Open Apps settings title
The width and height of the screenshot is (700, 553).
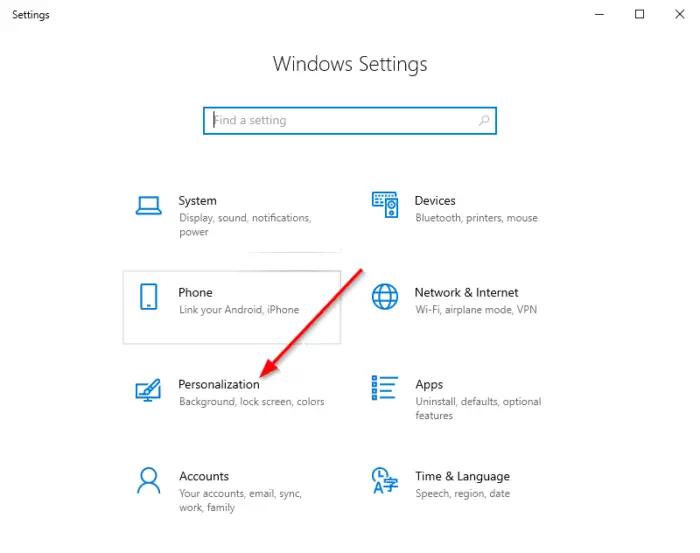coord(429,385)
